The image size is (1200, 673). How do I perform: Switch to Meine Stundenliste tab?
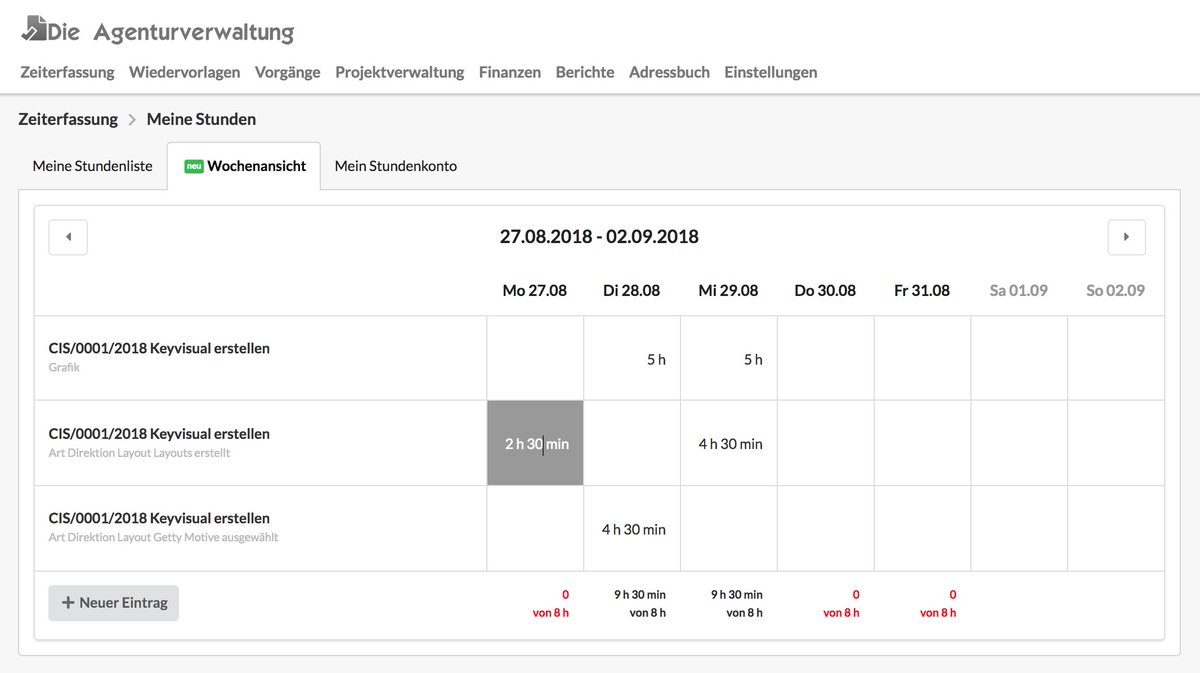point(93,166)
